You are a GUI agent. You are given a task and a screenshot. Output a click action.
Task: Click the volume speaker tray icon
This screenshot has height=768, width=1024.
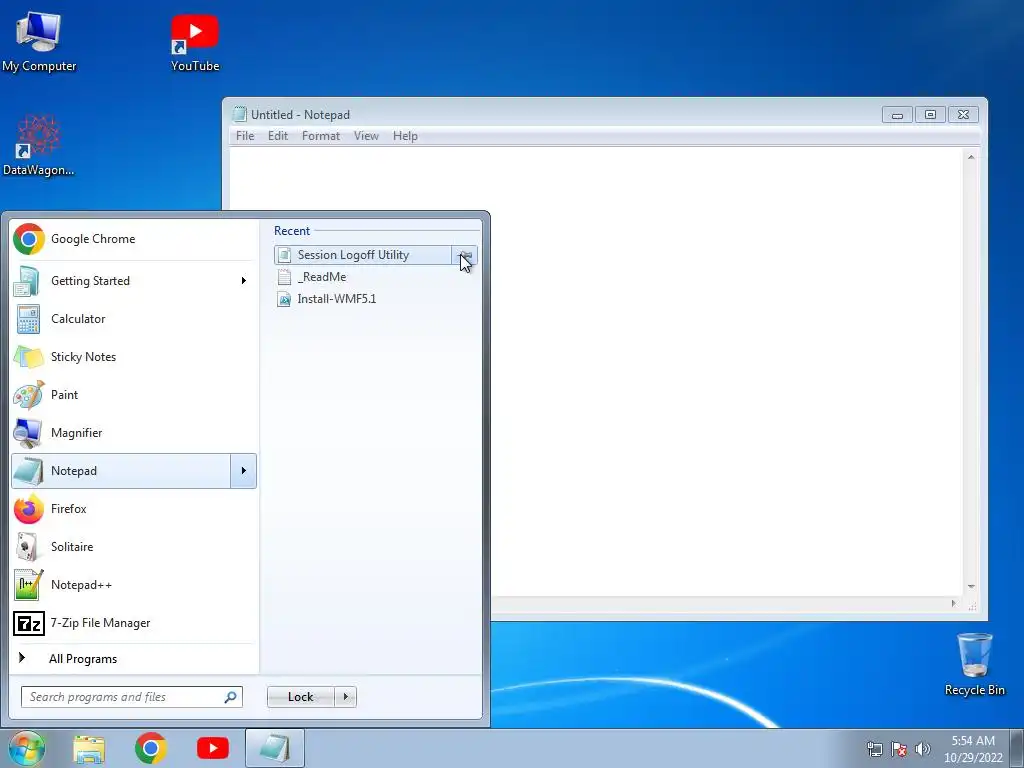pos(923,749)
